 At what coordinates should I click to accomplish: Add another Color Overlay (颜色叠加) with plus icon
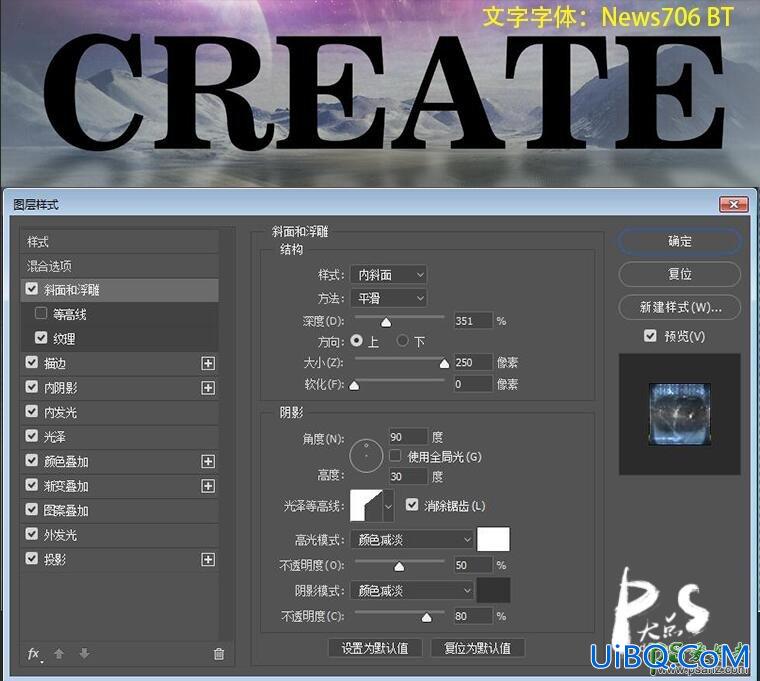pyautogui.click(x=208, y=461)
